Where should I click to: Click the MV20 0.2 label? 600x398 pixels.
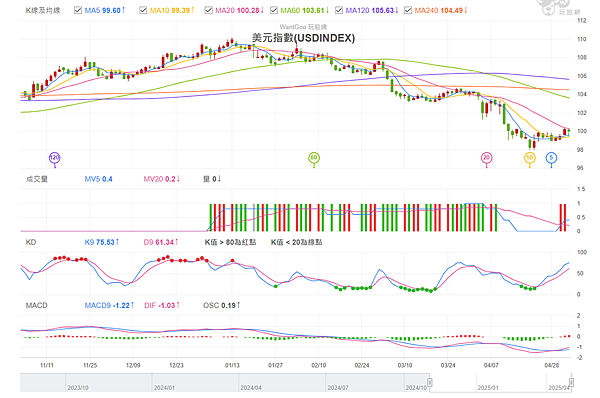[x=161, y=179]
